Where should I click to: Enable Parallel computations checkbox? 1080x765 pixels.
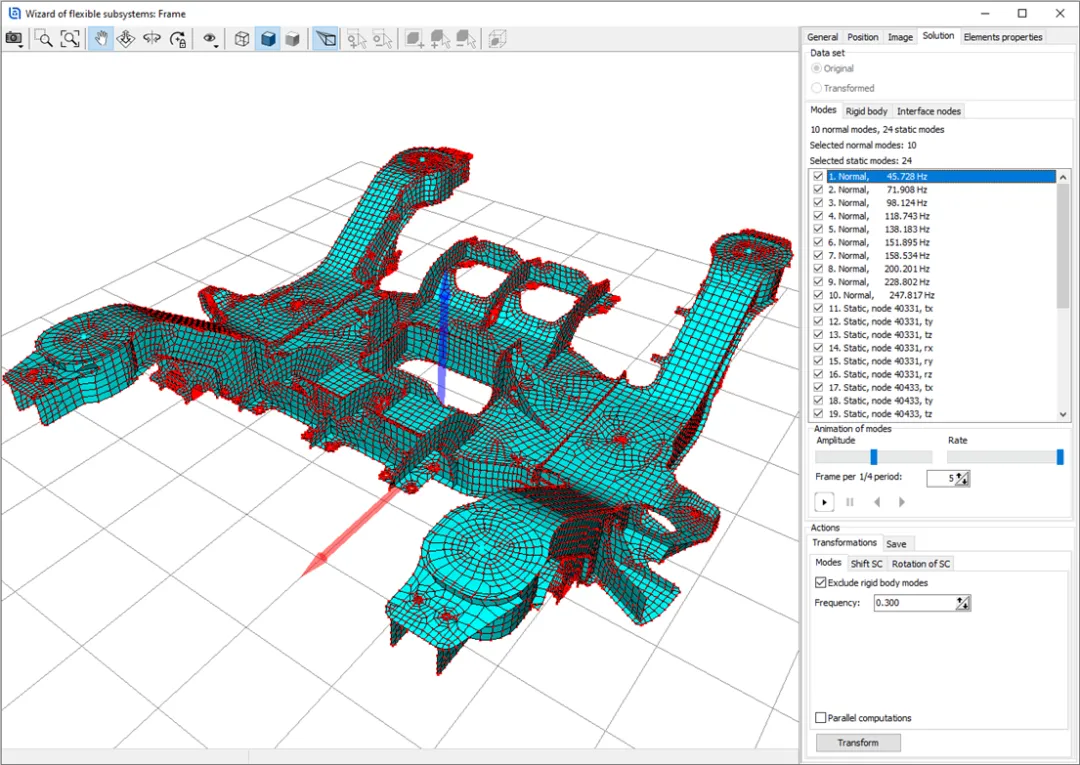point(821,718)
